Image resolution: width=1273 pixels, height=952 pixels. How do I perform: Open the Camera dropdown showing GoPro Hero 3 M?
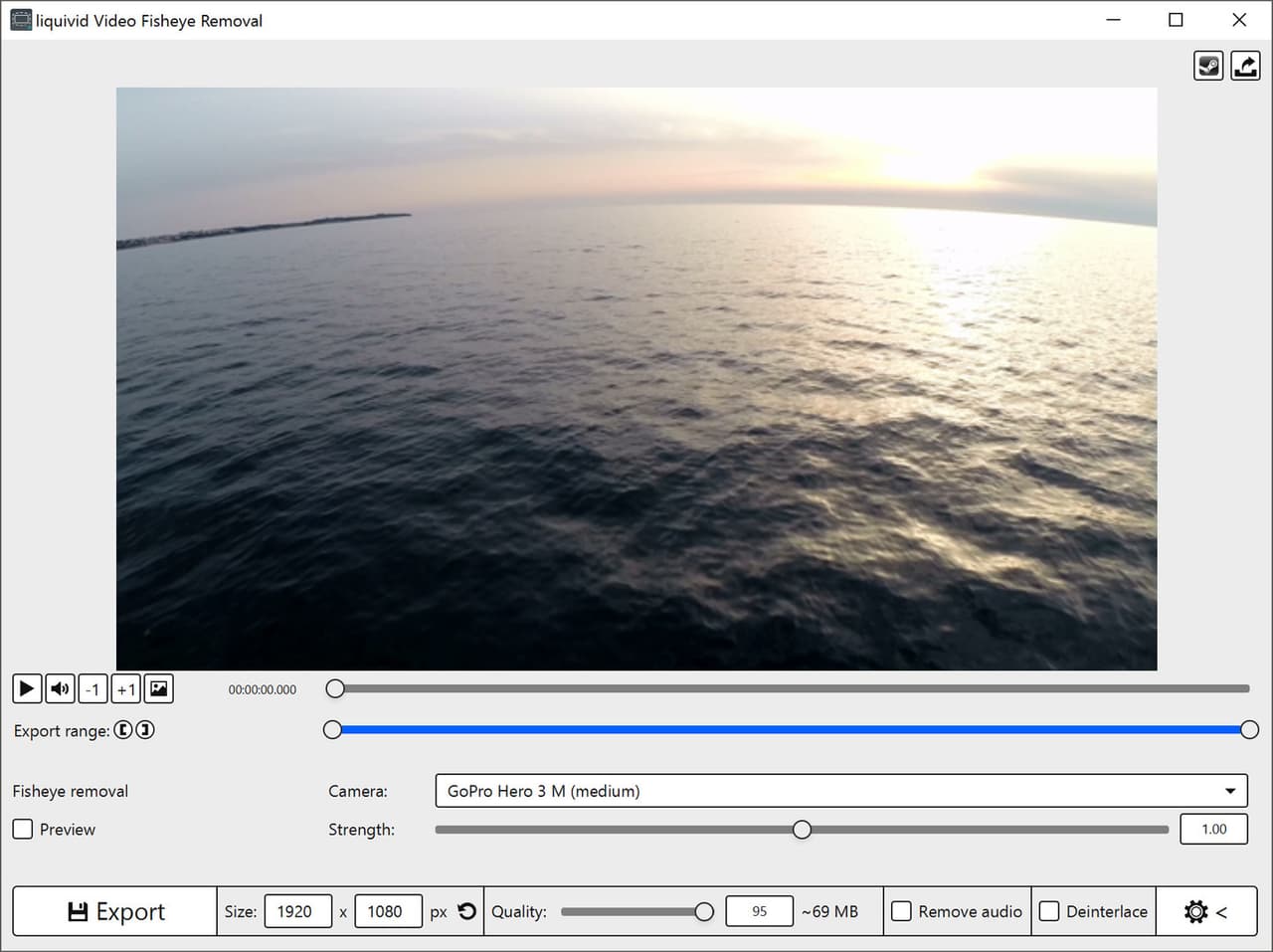(841, 791)
